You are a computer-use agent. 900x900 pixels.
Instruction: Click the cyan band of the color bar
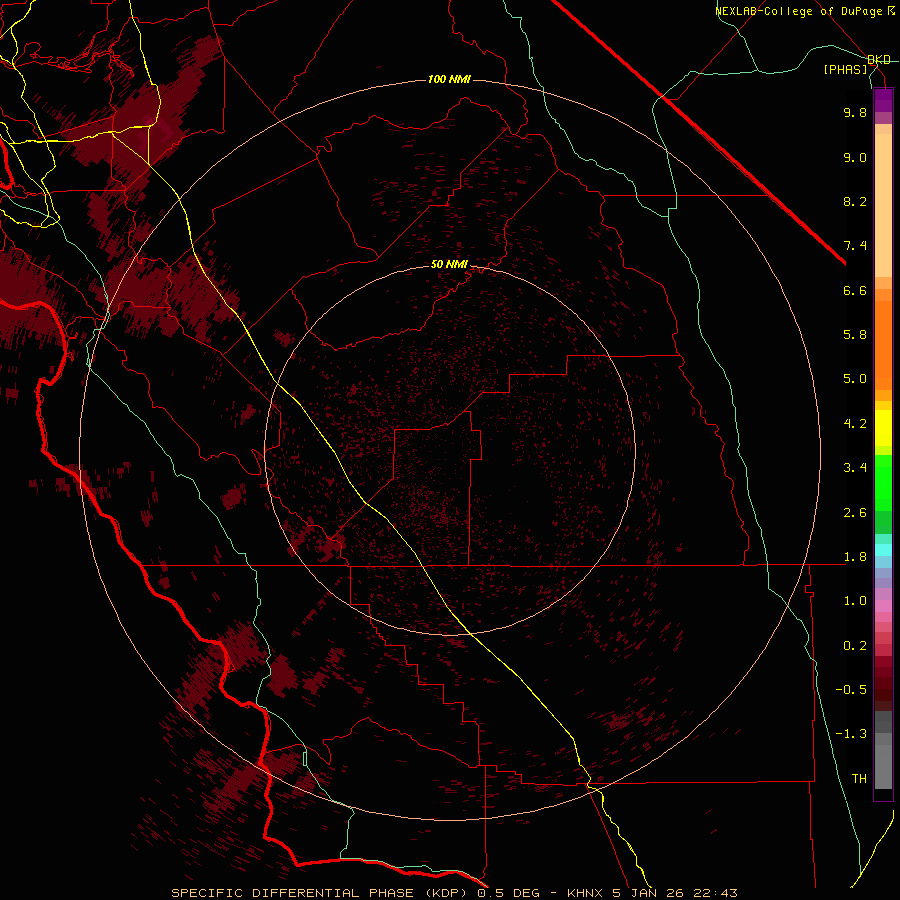click(883, 550)
